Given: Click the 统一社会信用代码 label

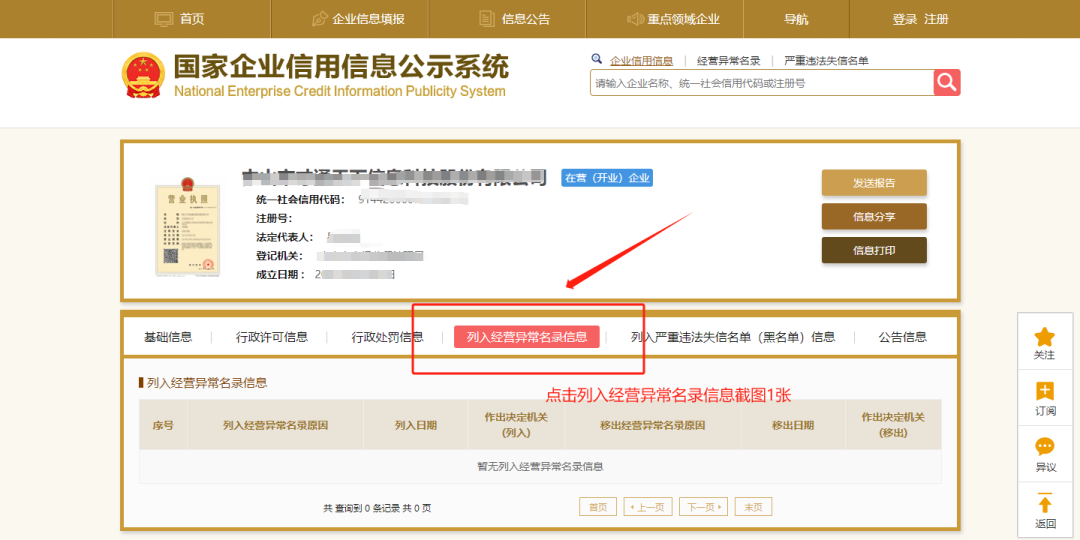Looking at the screenshot, I should click(x=300, y=199).
